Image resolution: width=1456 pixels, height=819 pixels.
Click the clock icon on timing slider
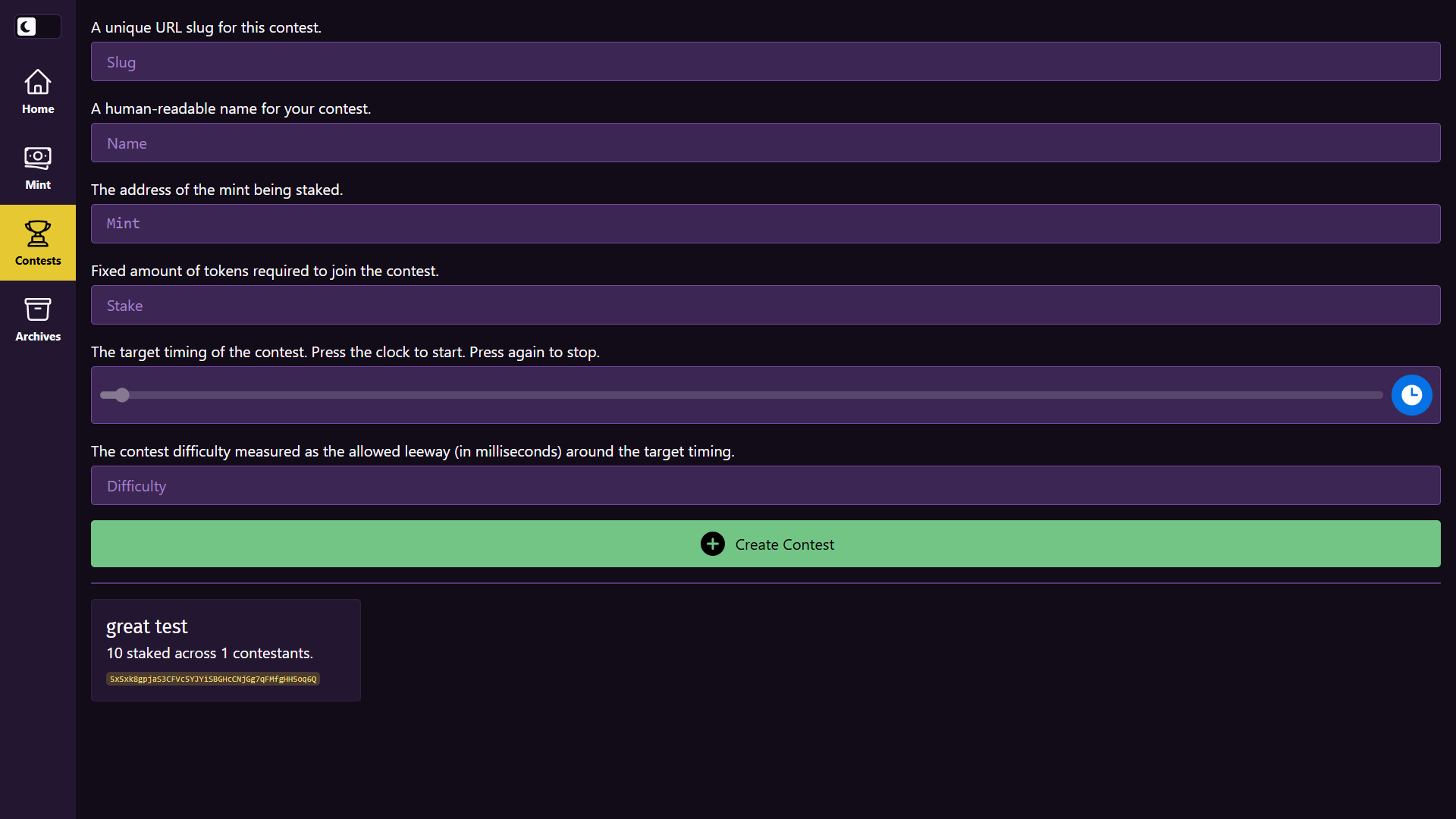click(x=1411, y=394)
